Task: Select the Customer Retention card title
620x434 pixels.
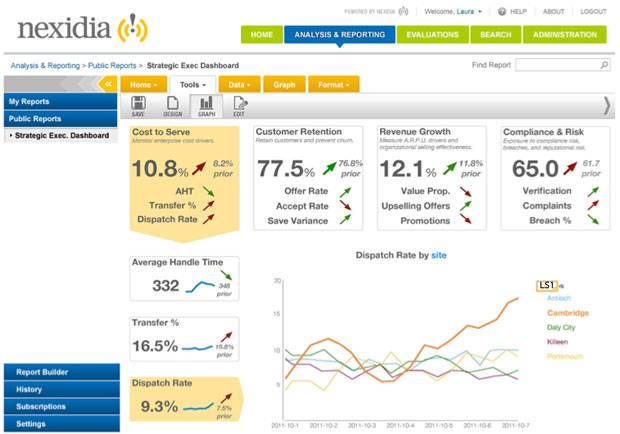Action: [299, 132]
